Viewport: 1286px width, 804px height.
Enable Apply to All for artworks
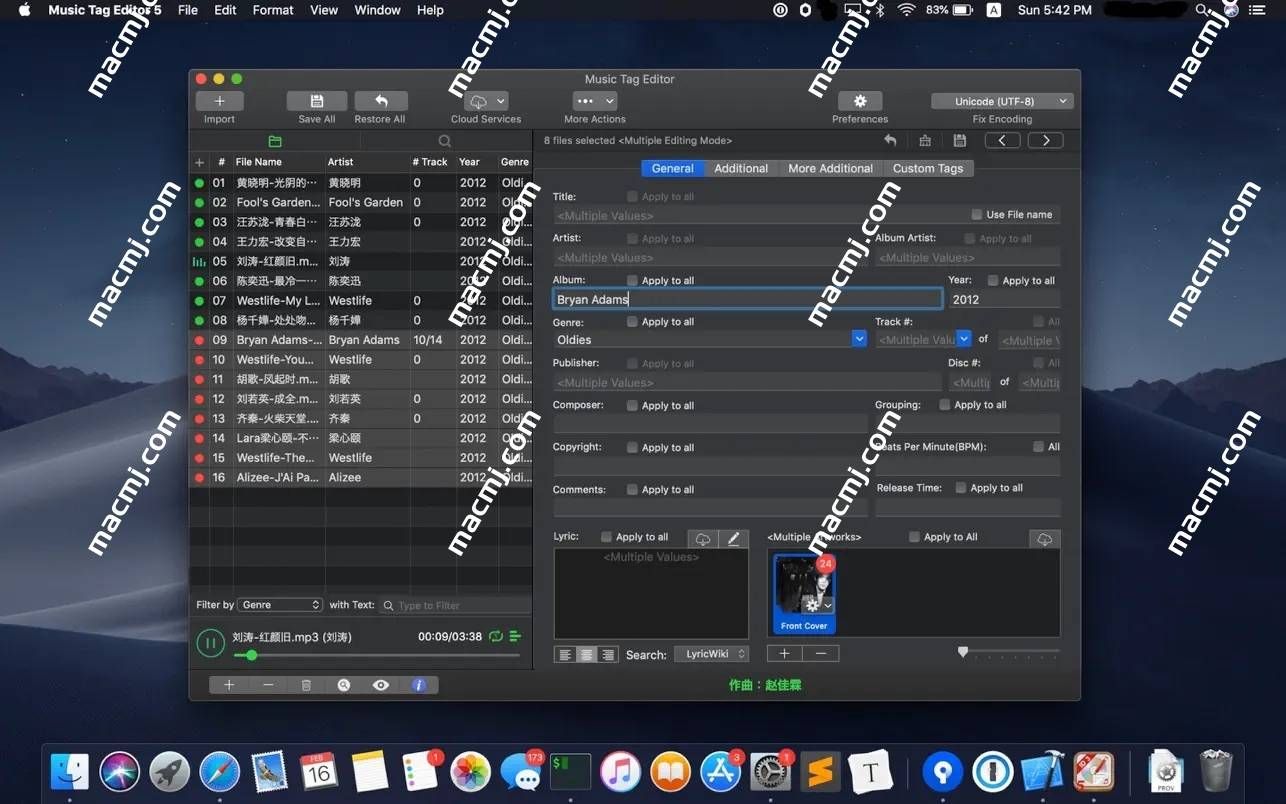tap(914, 537)
